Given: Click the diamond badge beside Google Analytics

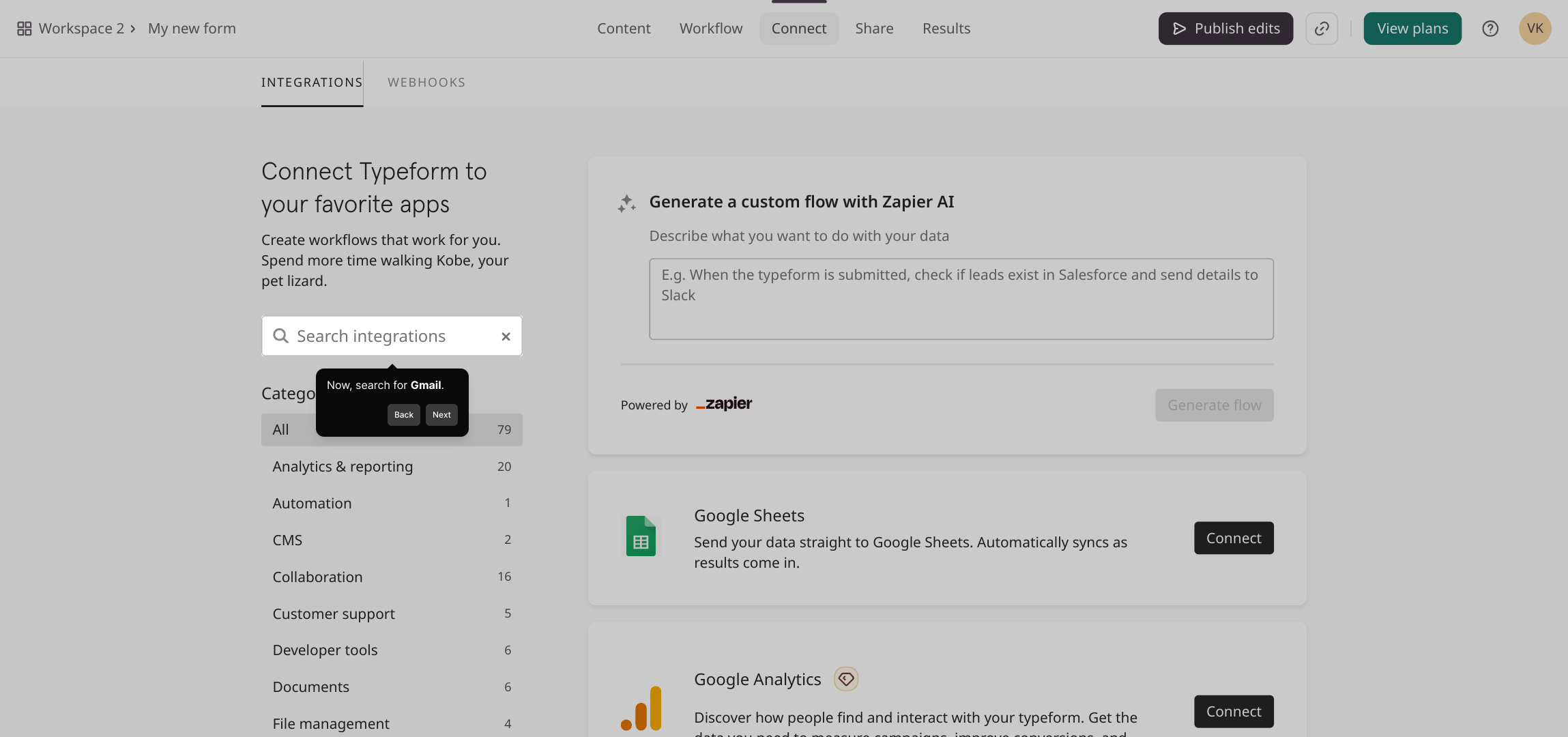Looking at the screenshot, I should [x=846, y=679].
